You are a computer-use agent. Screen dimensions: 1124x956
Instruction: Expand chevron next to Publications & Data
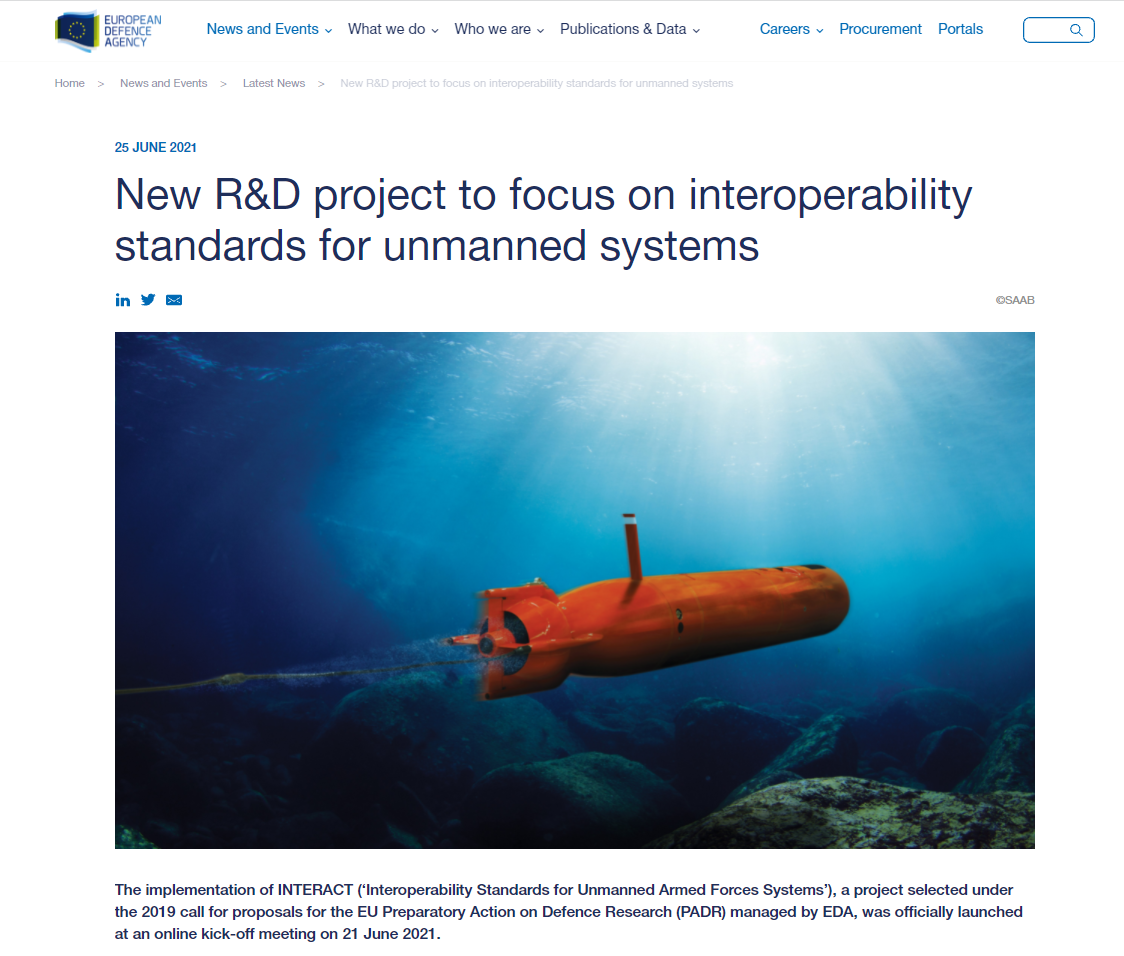696,31
